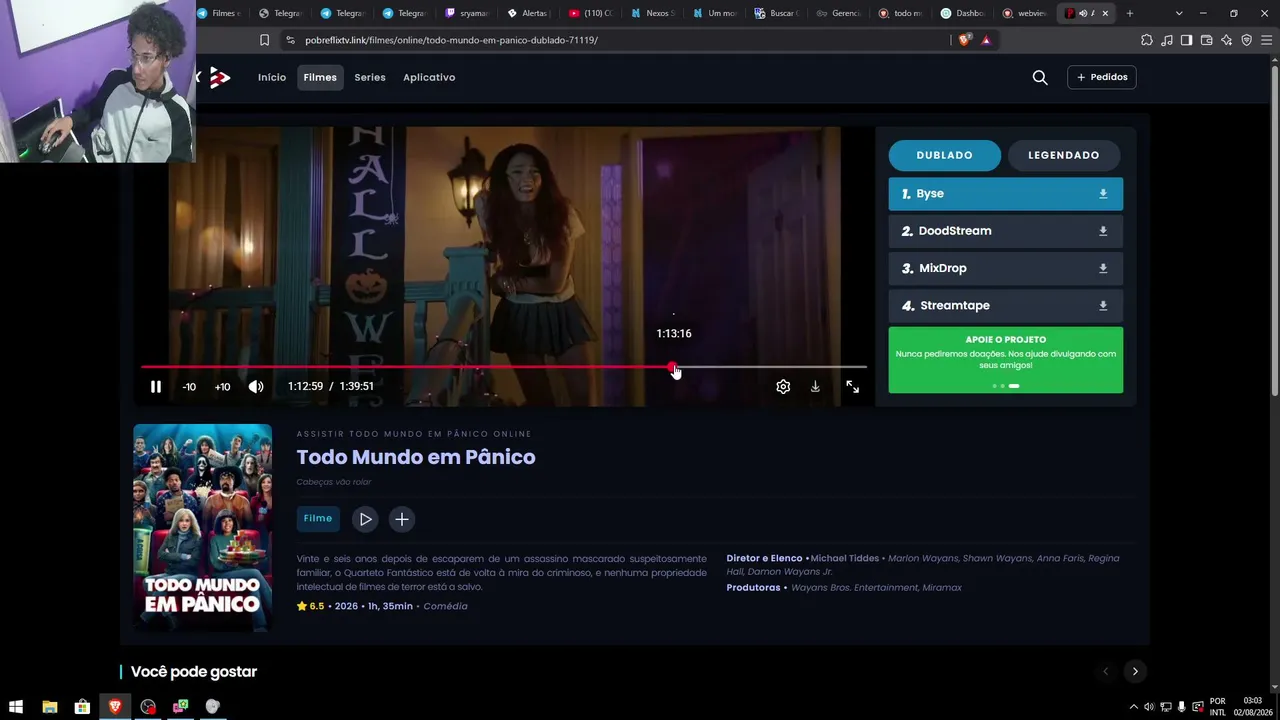Open the Marlon Wayans cast link
Viewport: 1280px width, 720px height.
[924, 558]
